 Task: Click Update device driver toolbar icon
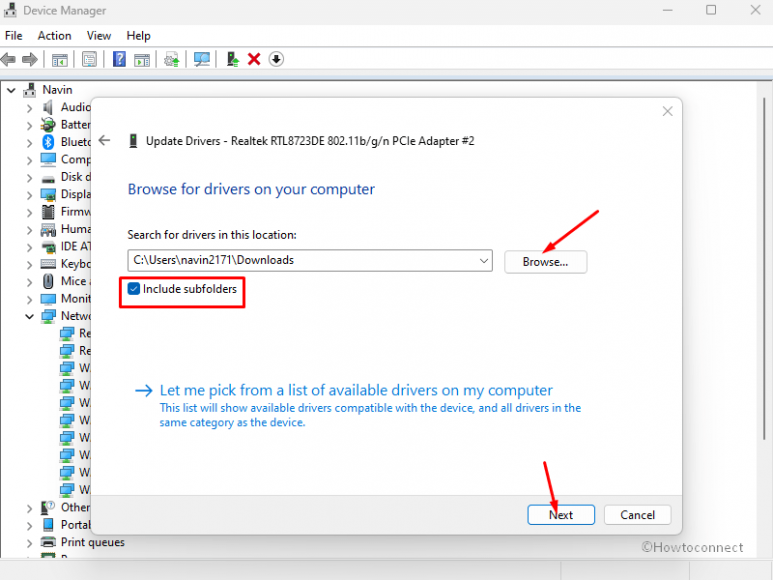point(172,60)
